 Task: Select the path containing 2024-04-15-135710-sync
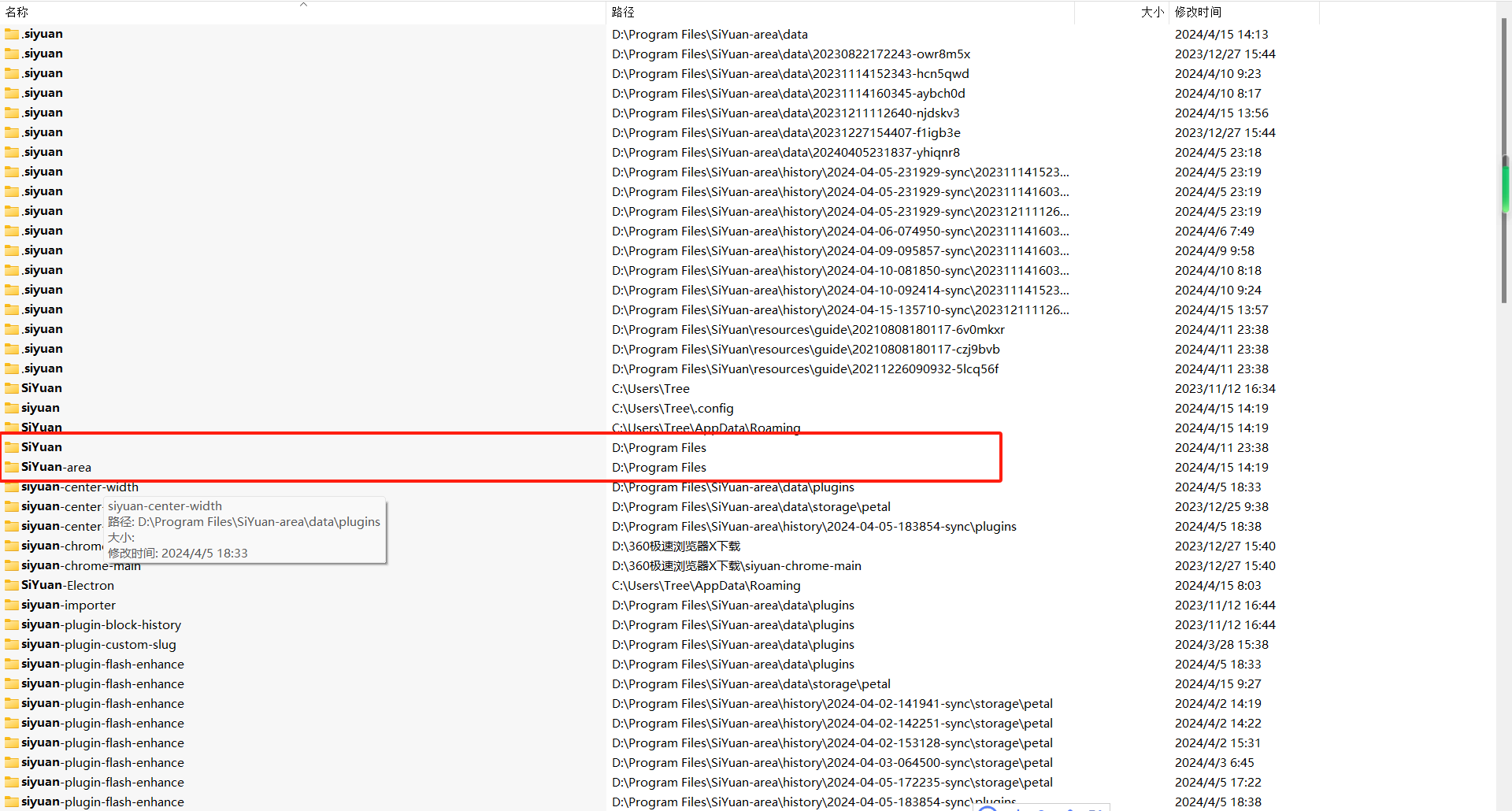tap(840, 310)
